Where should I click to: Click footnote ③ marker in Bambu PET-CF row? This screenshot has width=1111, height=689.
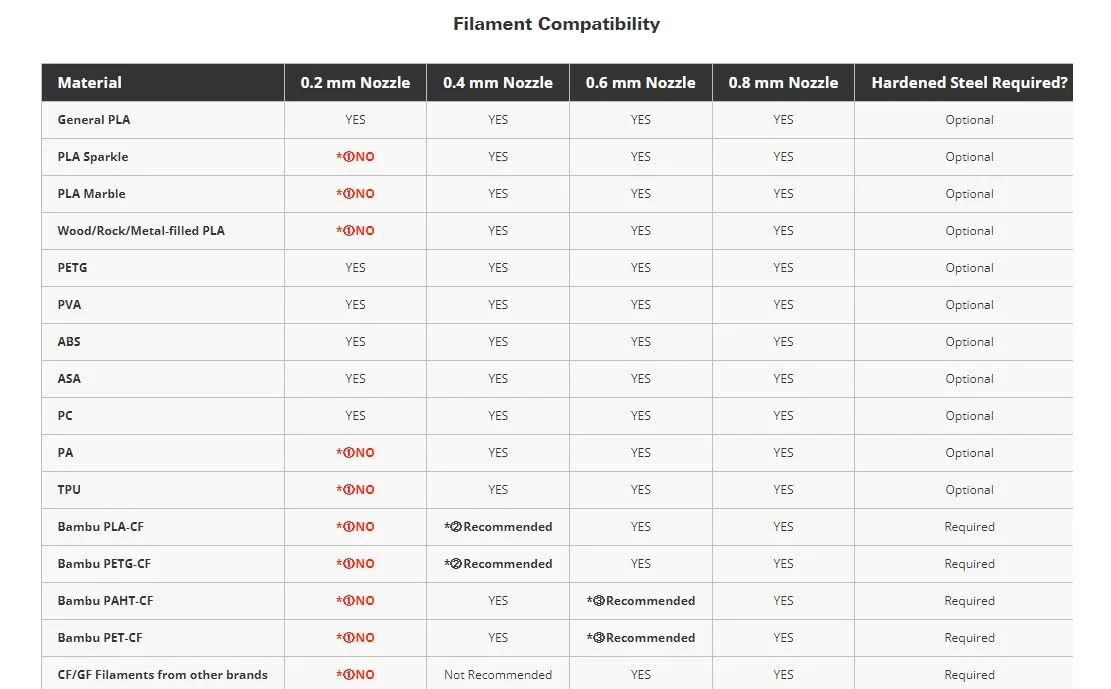tap(598, 638)
